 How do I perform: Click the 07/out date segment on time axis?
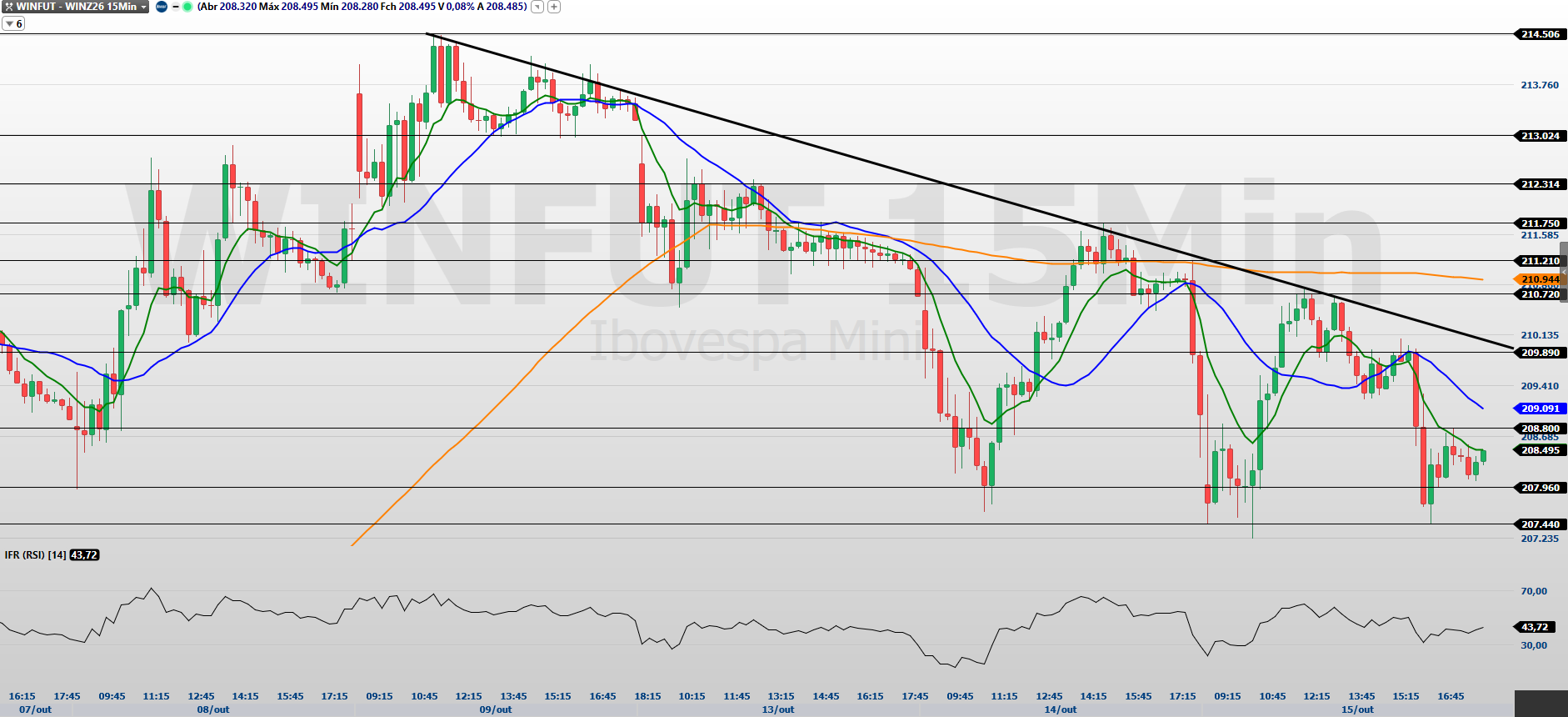(36, 709)
